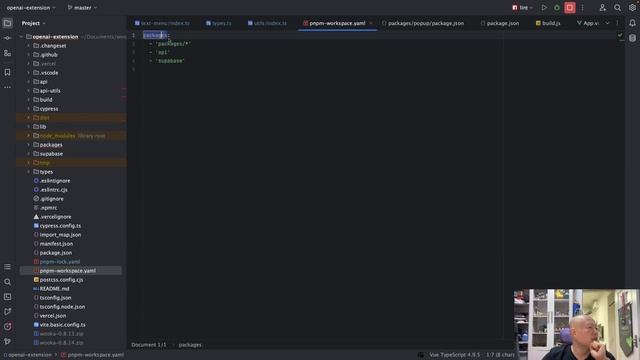640x360 pixels.
Task: Open Code With Me menu
Action: pos(602,7)
